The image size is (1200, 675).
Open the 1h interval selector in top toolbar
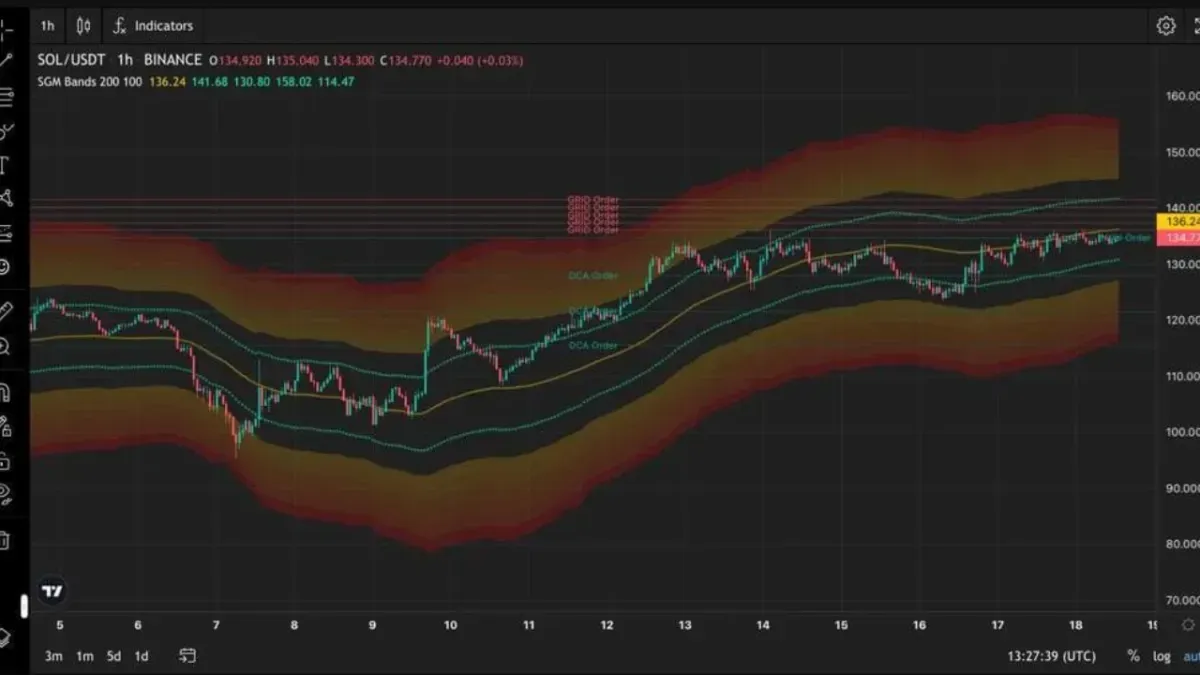[47, 26]
